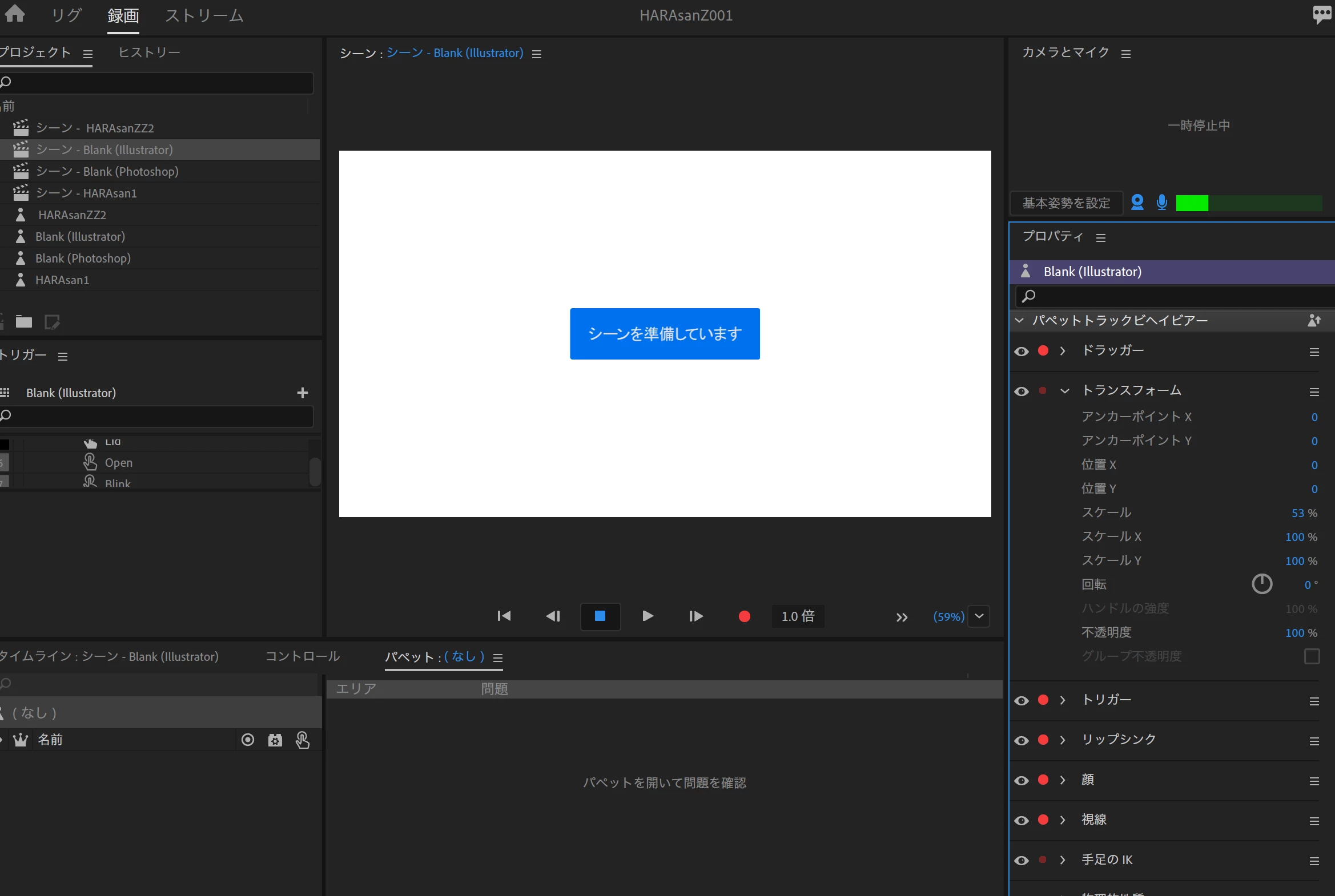
Task: Click the plus icon to add trigger
Action: (x=303, y=393)
